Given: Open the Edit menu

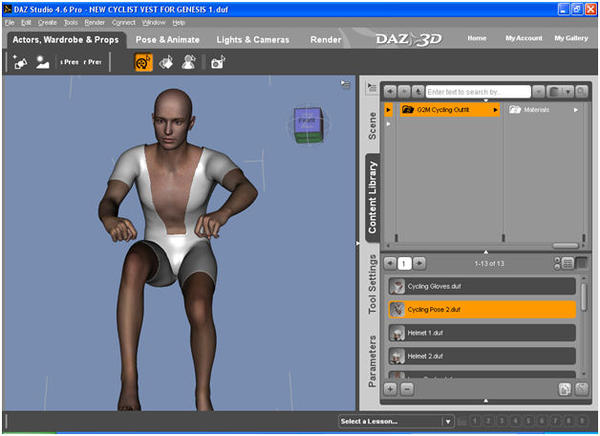Looking at the screenshot, I should [26, 23].
